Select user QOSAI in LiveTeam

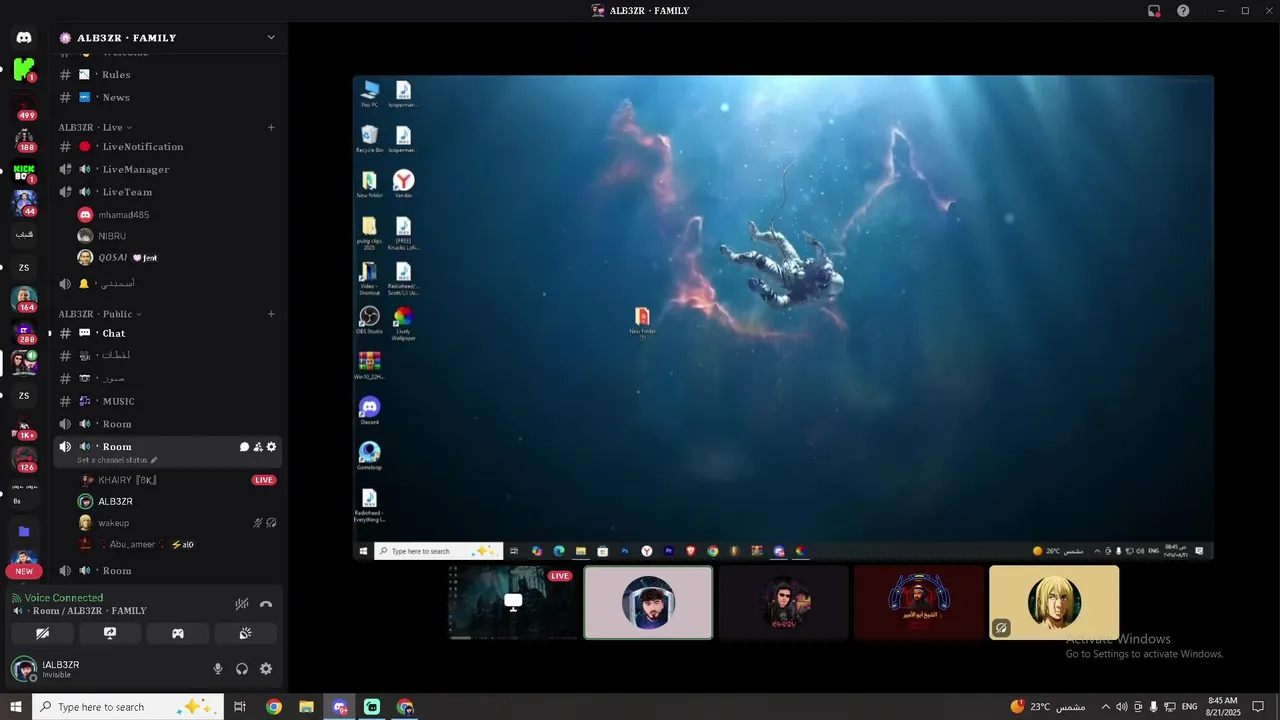[178, 258]
